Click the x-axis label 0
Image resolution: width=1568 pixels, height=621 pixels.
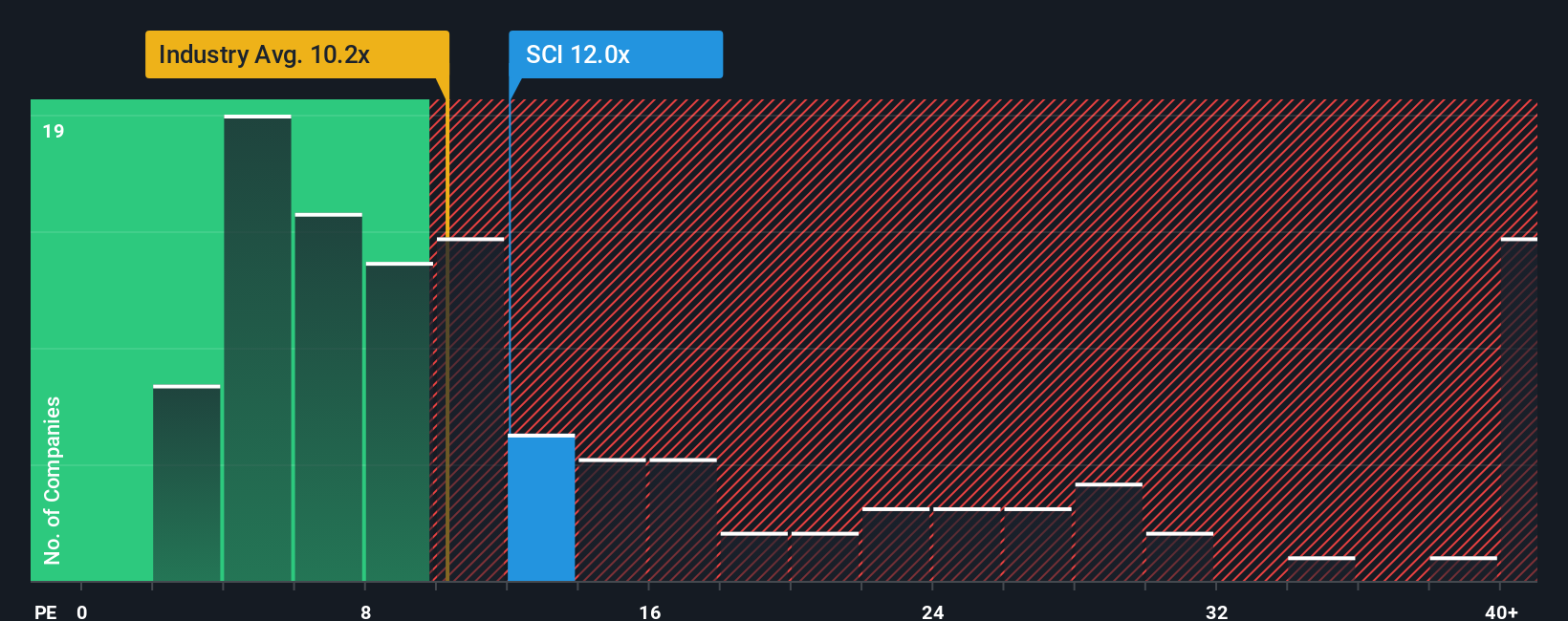pyautogui.click(x=82, y=611)
